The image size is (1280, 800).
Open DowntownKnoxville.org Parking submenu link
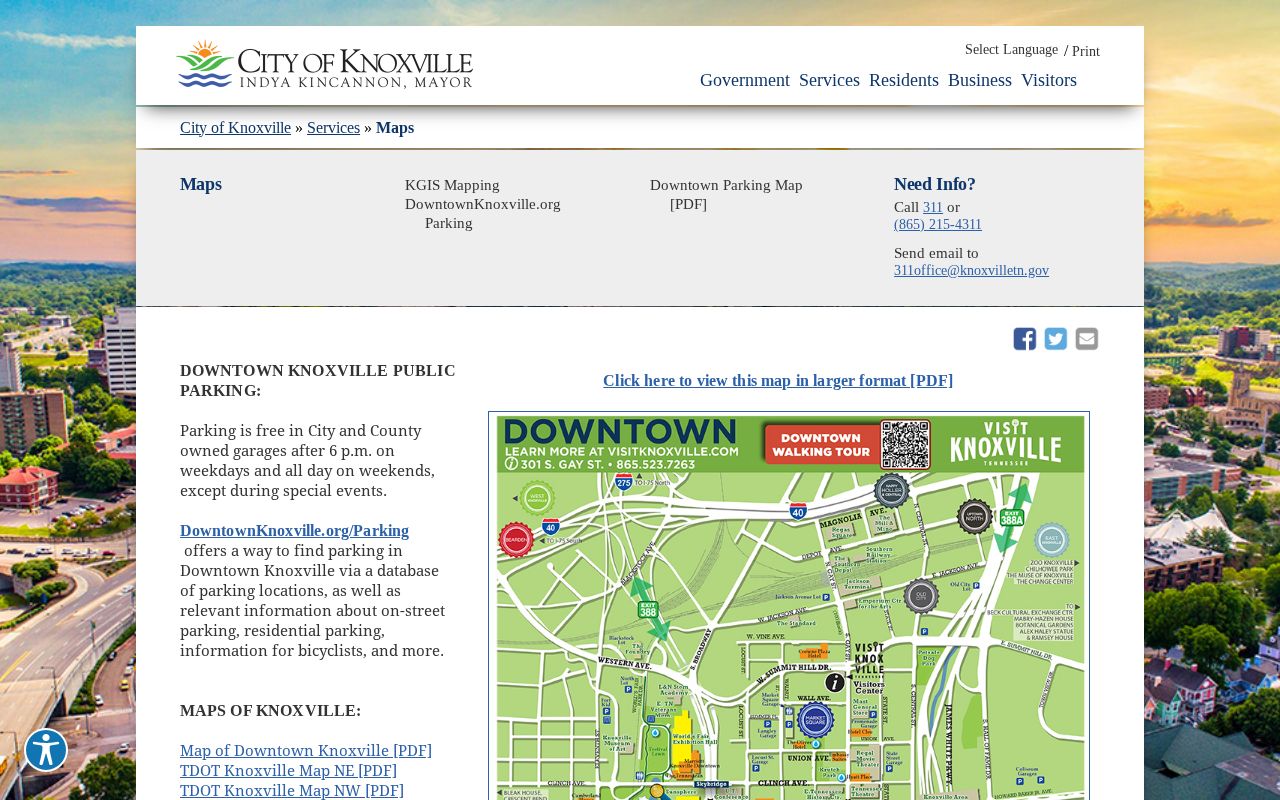point(483,213)
